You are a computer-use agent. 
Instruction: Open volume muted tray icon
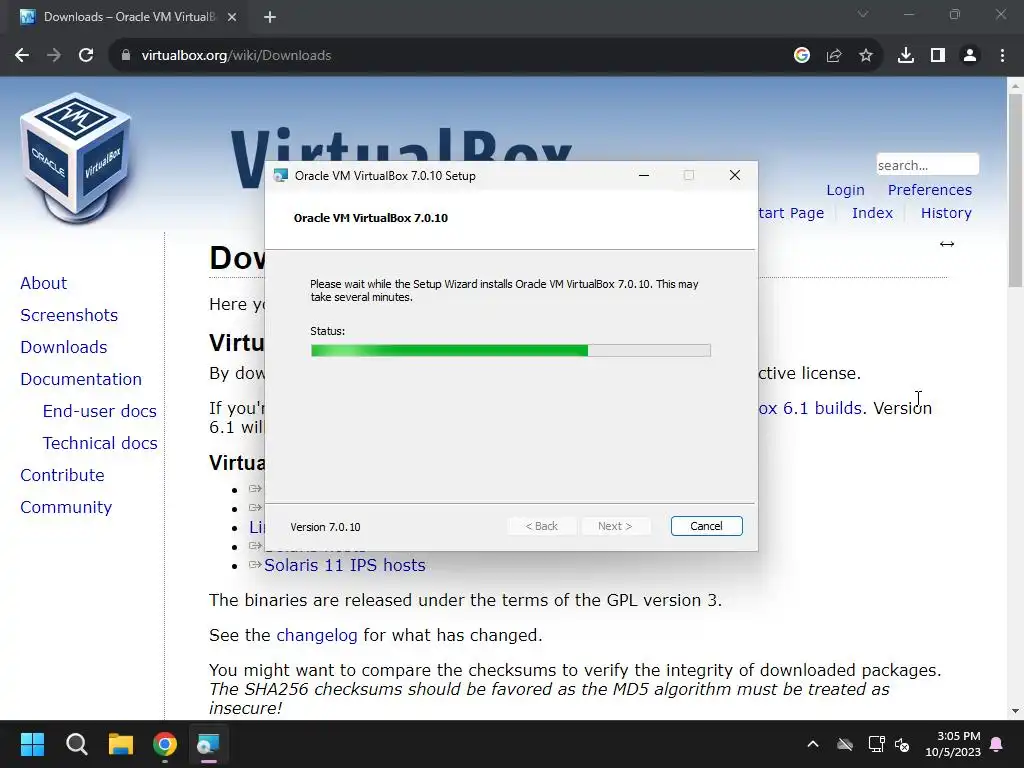[903, 744]
